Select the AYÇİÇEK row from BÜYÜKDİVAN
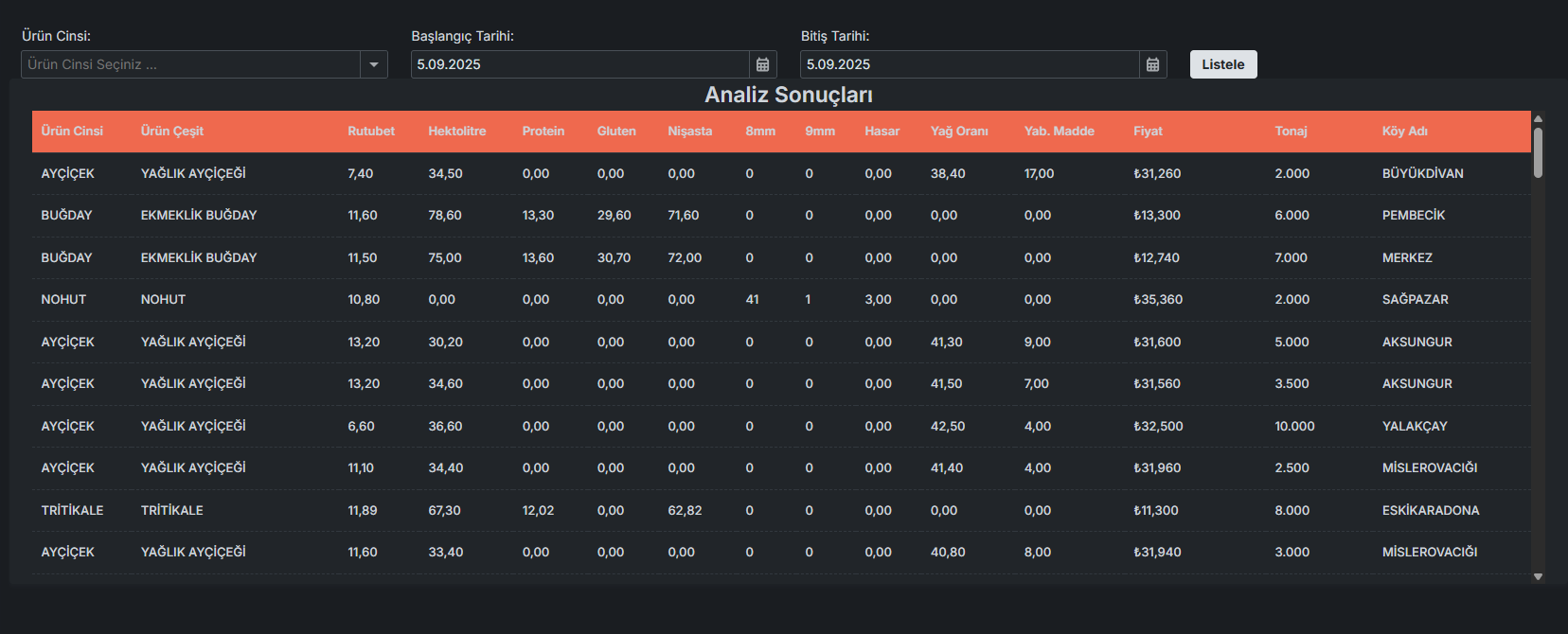The height and width of the screenshot is (634, 1568). click(x=757, y=174)
